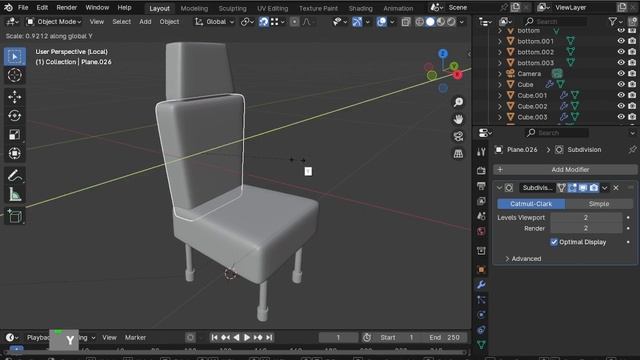The width and height of the screenshot is (640, 360).
Task: Select Simple subdivision type
Action: (x=599, y=204)
